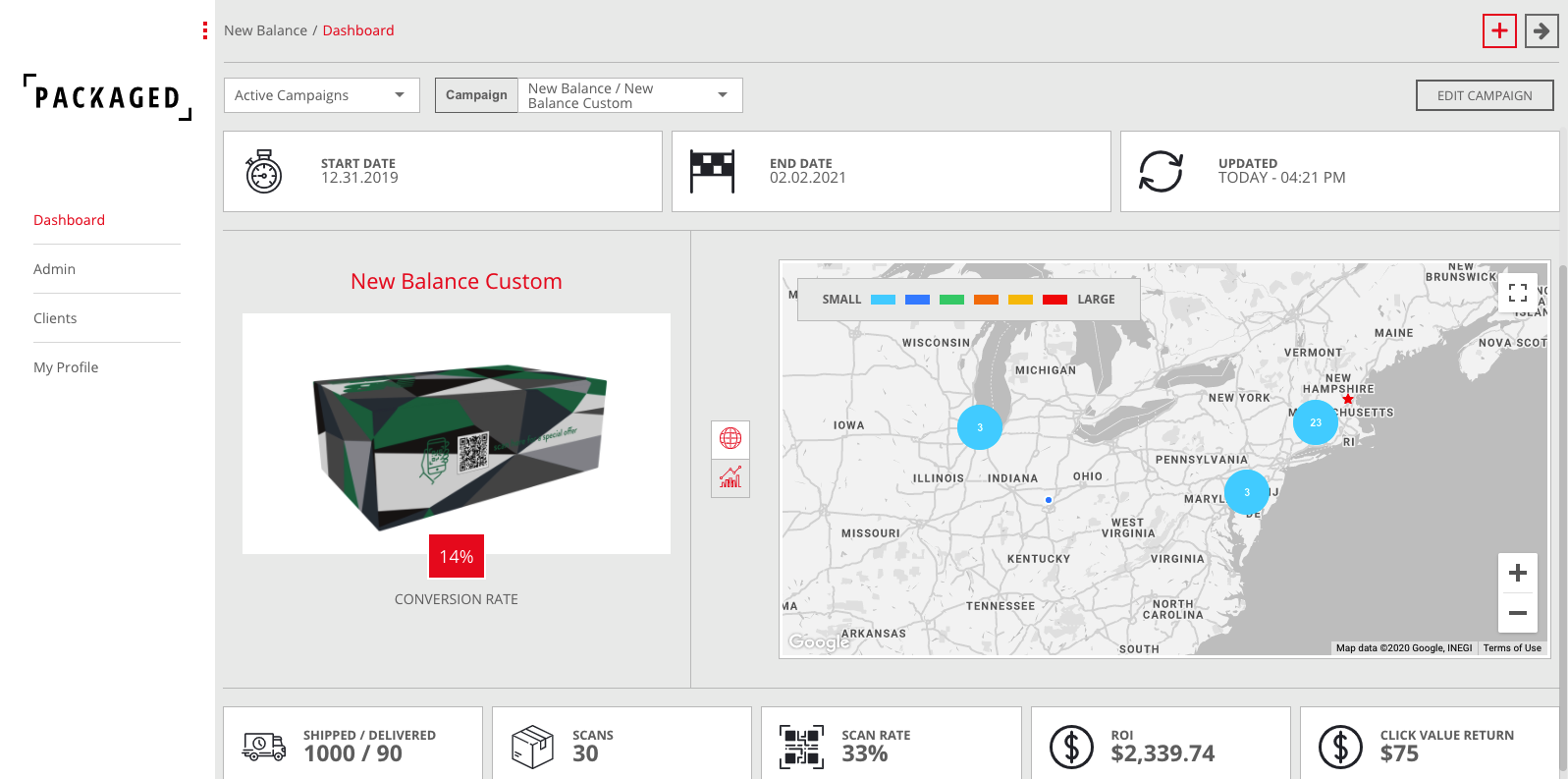Toggle fullscreen map view
1568x779 pixels.
click(1517, 293)
